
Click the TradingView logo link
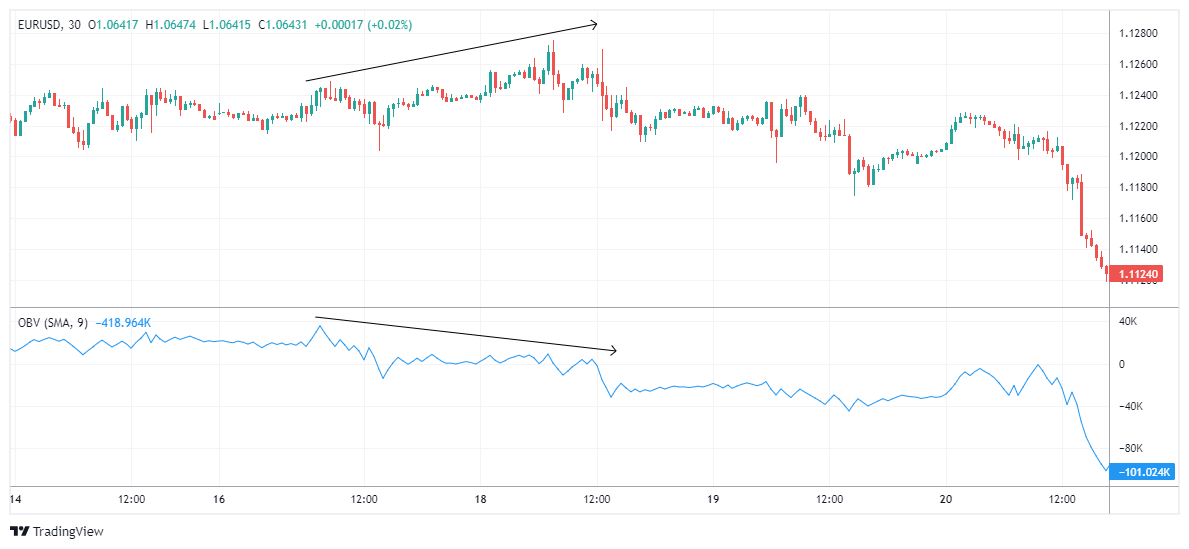[56, 532]
